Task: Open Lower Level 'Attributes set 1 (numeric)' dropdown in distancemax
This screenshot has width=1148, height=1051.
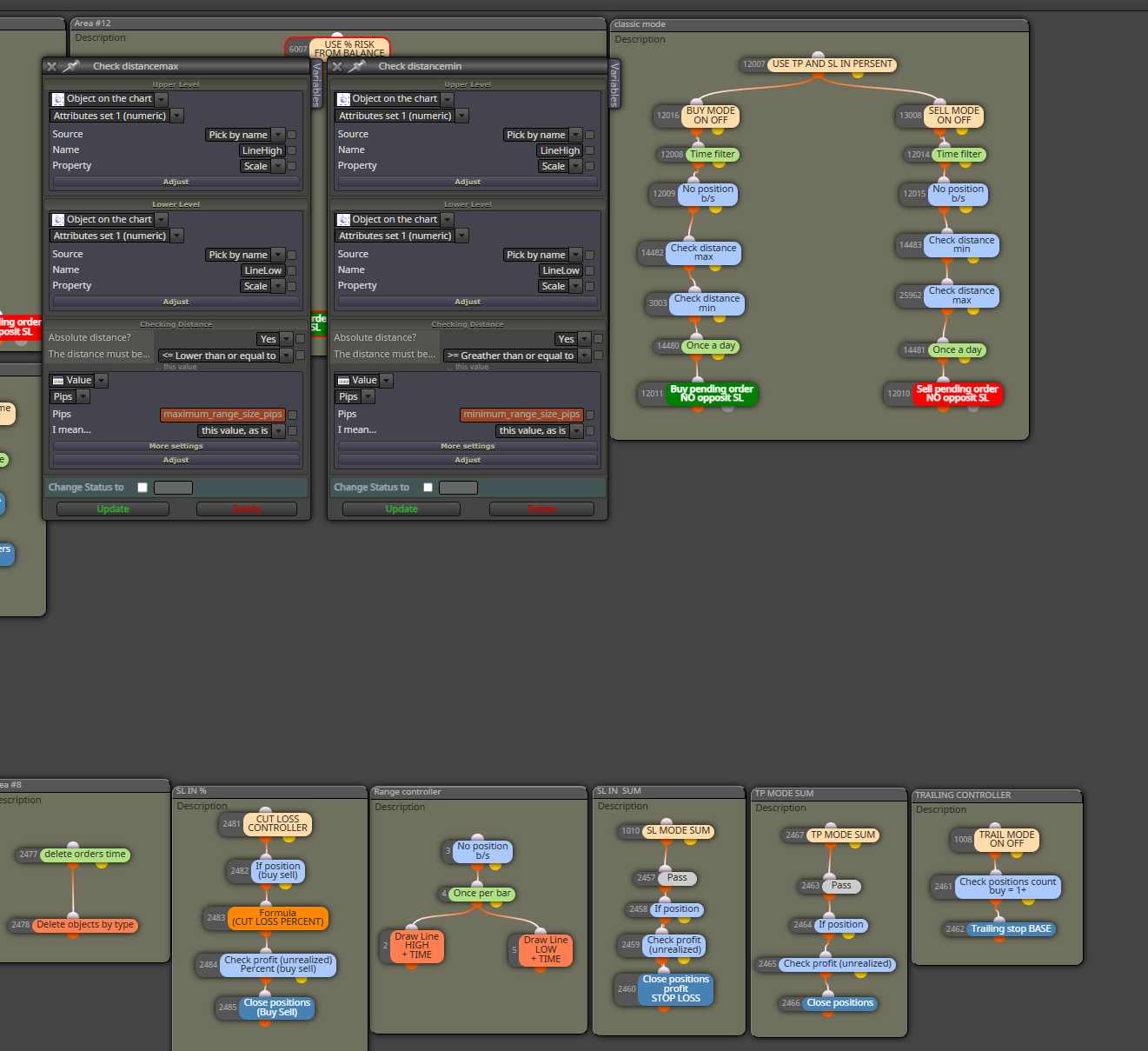Action: point(177,236)
